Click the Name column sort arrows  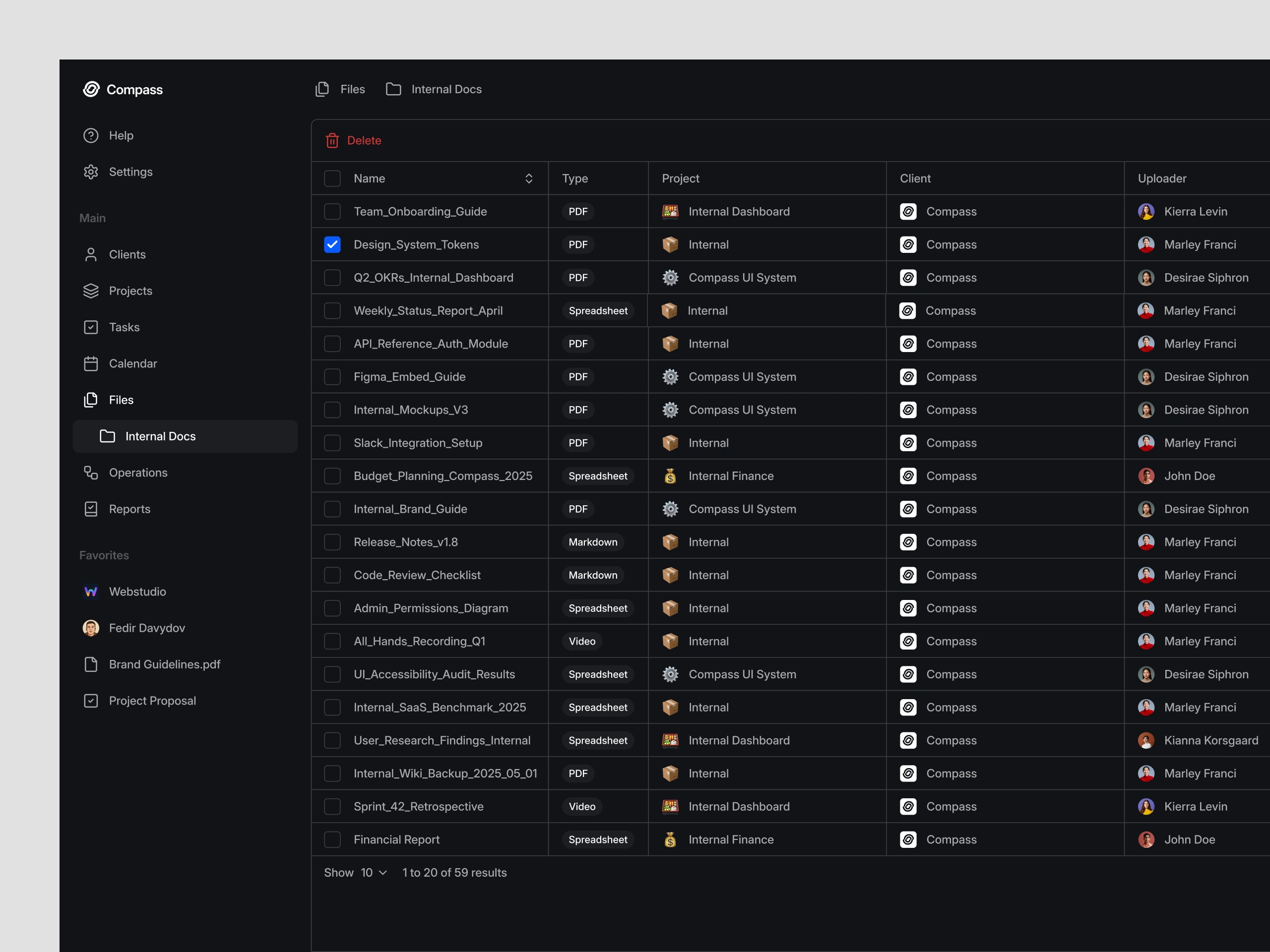(x=529, y=178)
